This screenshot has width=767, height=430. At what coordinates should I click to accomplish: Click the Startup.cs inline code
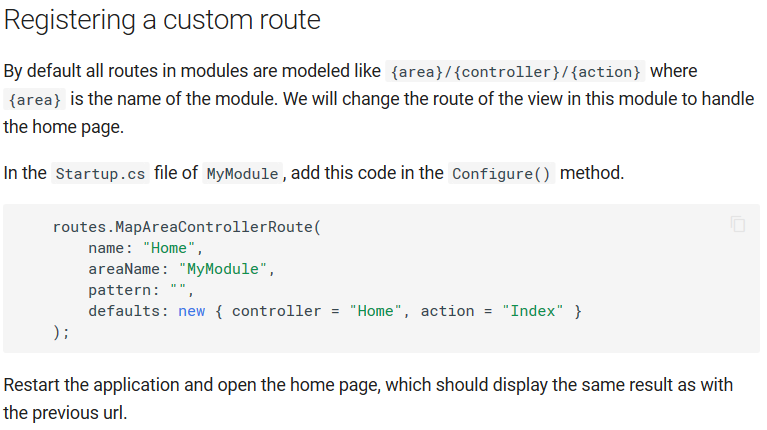tap(100, 174)
